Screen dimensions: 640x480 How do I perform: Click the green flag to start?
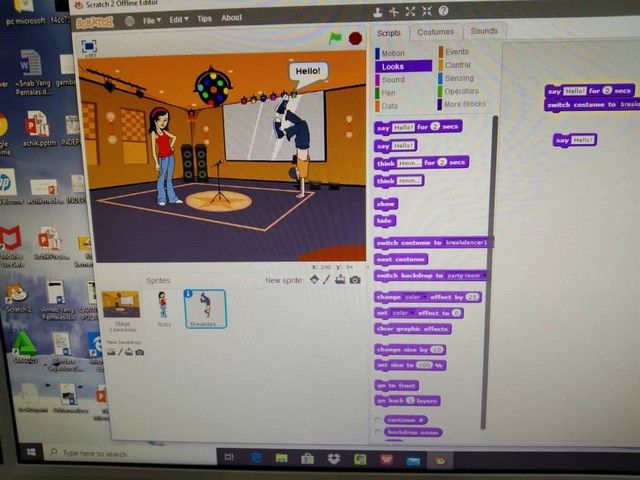click(335, 38)
